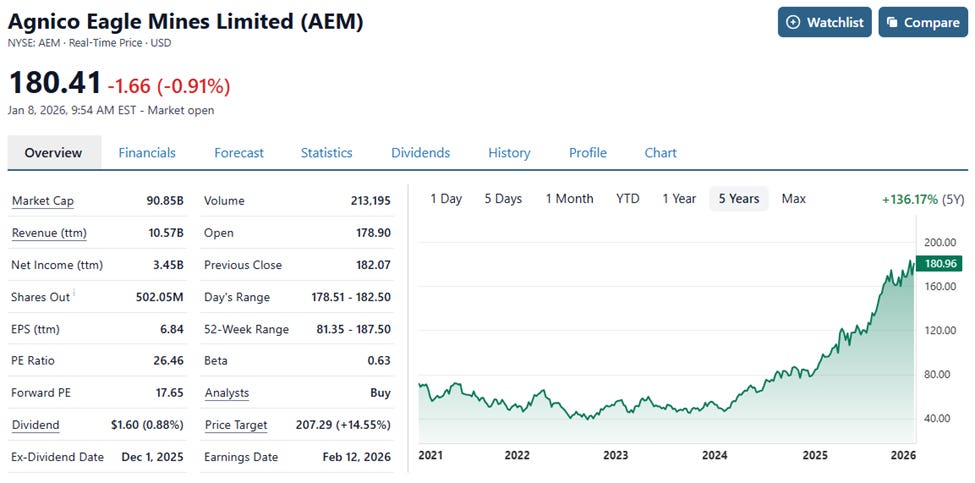Open the History tab
This screenshot has width=975, height=483.
click(509, 152)
